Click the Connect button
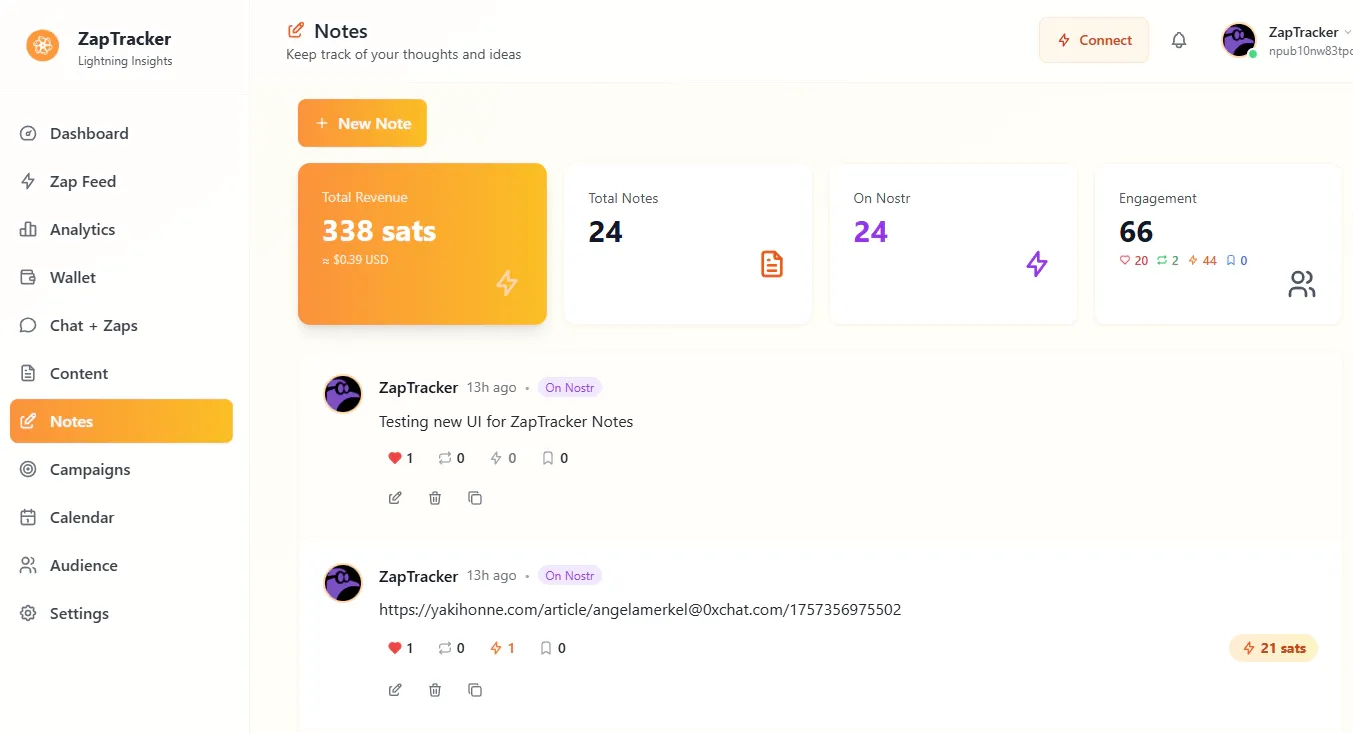This screenshot has width=1353, height=733. click(x=1094, y=40)
